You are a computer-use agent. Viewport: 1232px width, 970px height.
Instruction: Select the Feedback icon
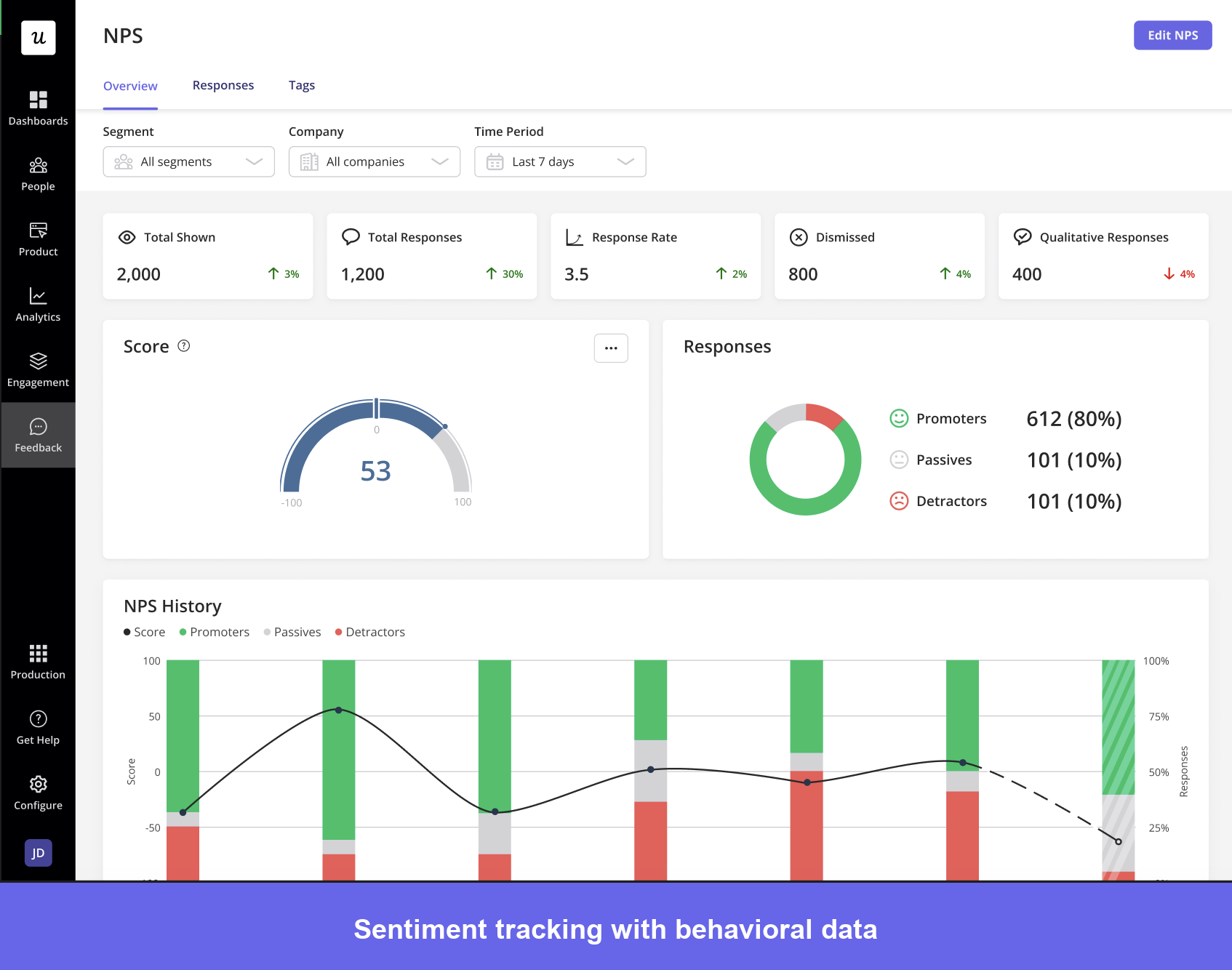[x=38, y=433]
